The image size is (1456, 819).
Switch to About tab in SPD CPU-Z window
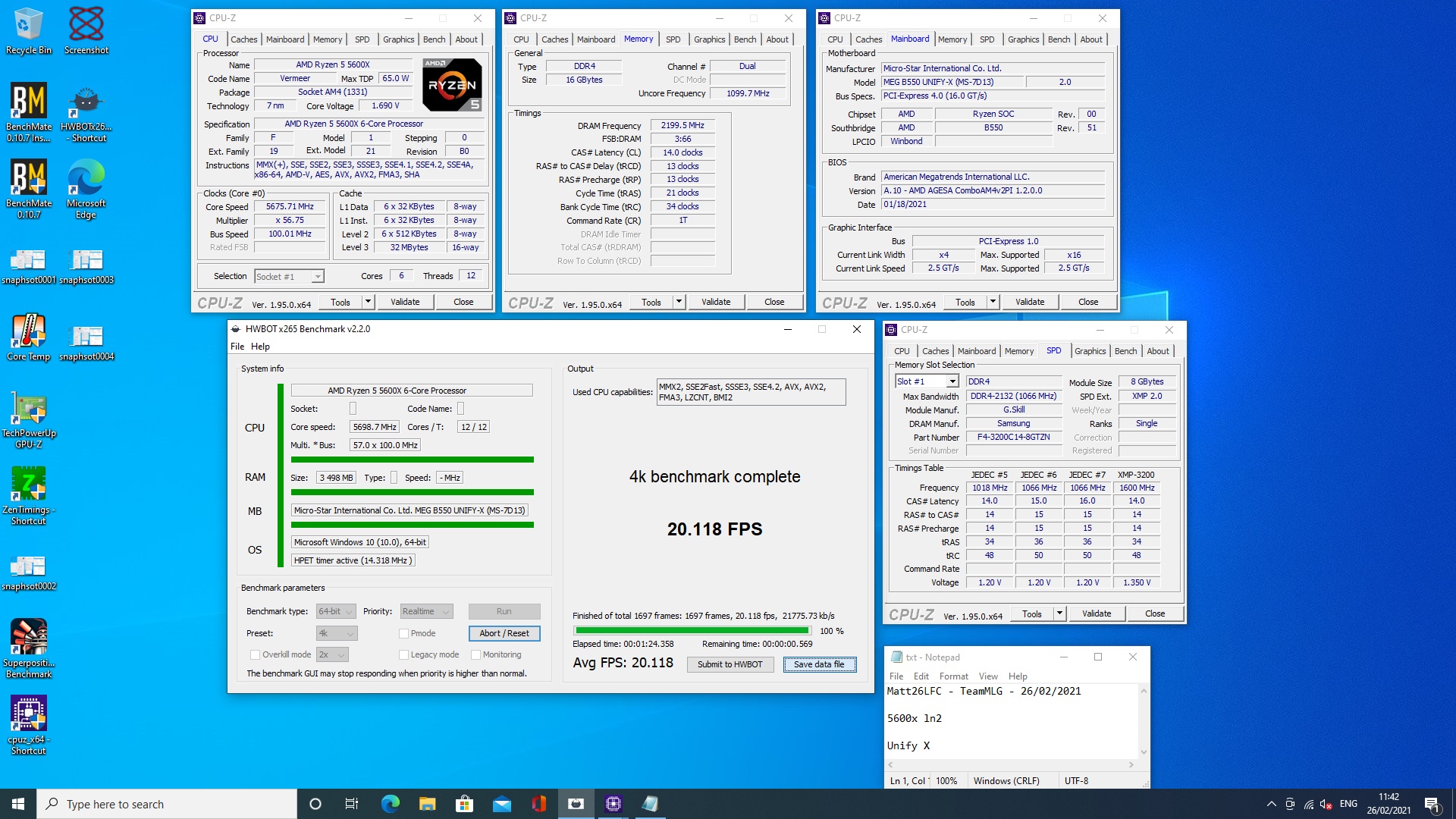tap(1157, 351)
